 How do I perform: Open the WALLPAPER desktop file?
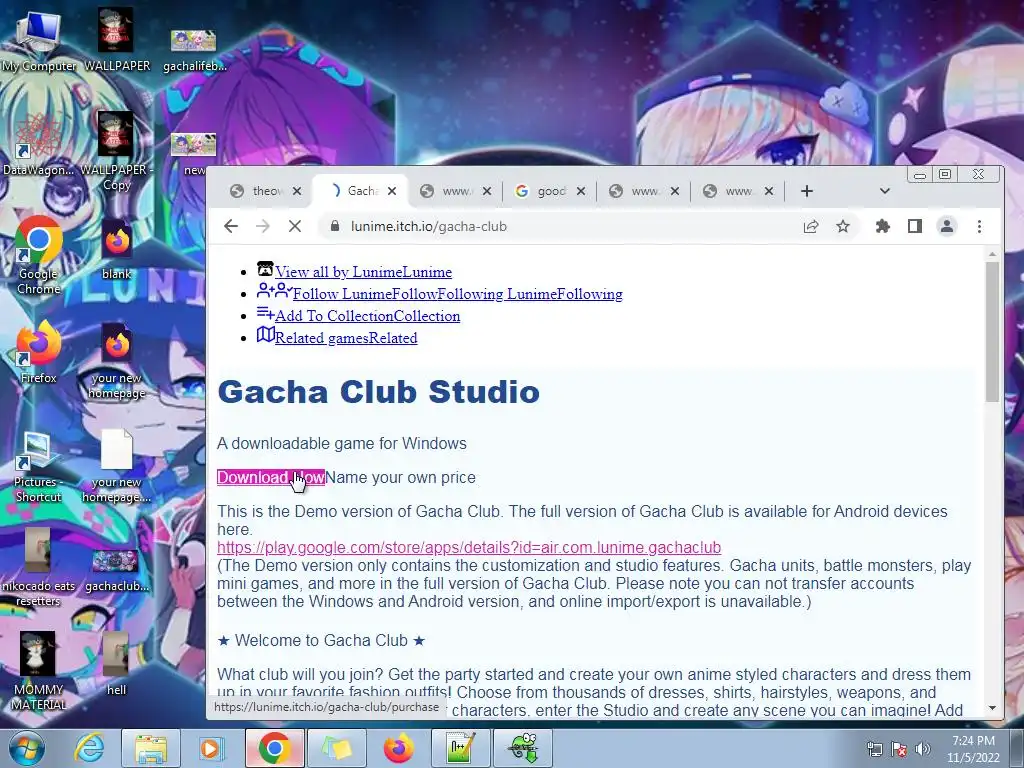click(x=116, y=40)
